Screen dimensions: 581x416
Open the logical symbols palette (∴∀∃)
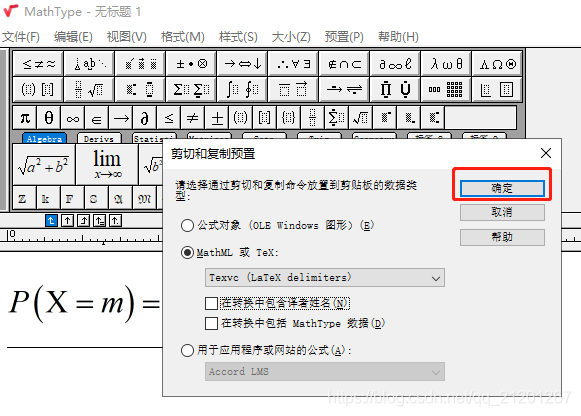click(293, 64)
